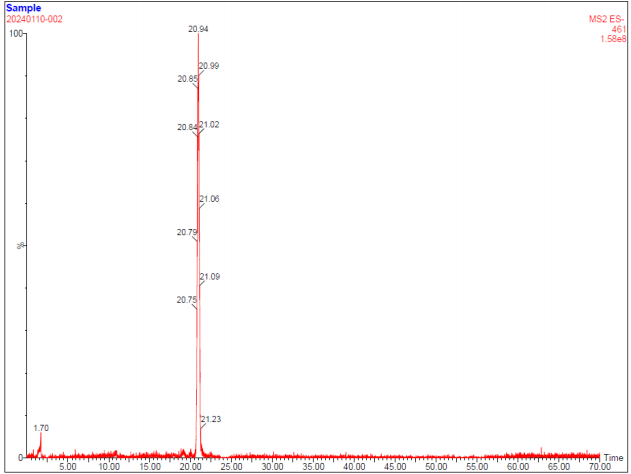Click the 20.00 tick on the time axis
Image resolution: width=631 pixels, height=474 pixels.
pyautogui.click(x=191, y=467)
